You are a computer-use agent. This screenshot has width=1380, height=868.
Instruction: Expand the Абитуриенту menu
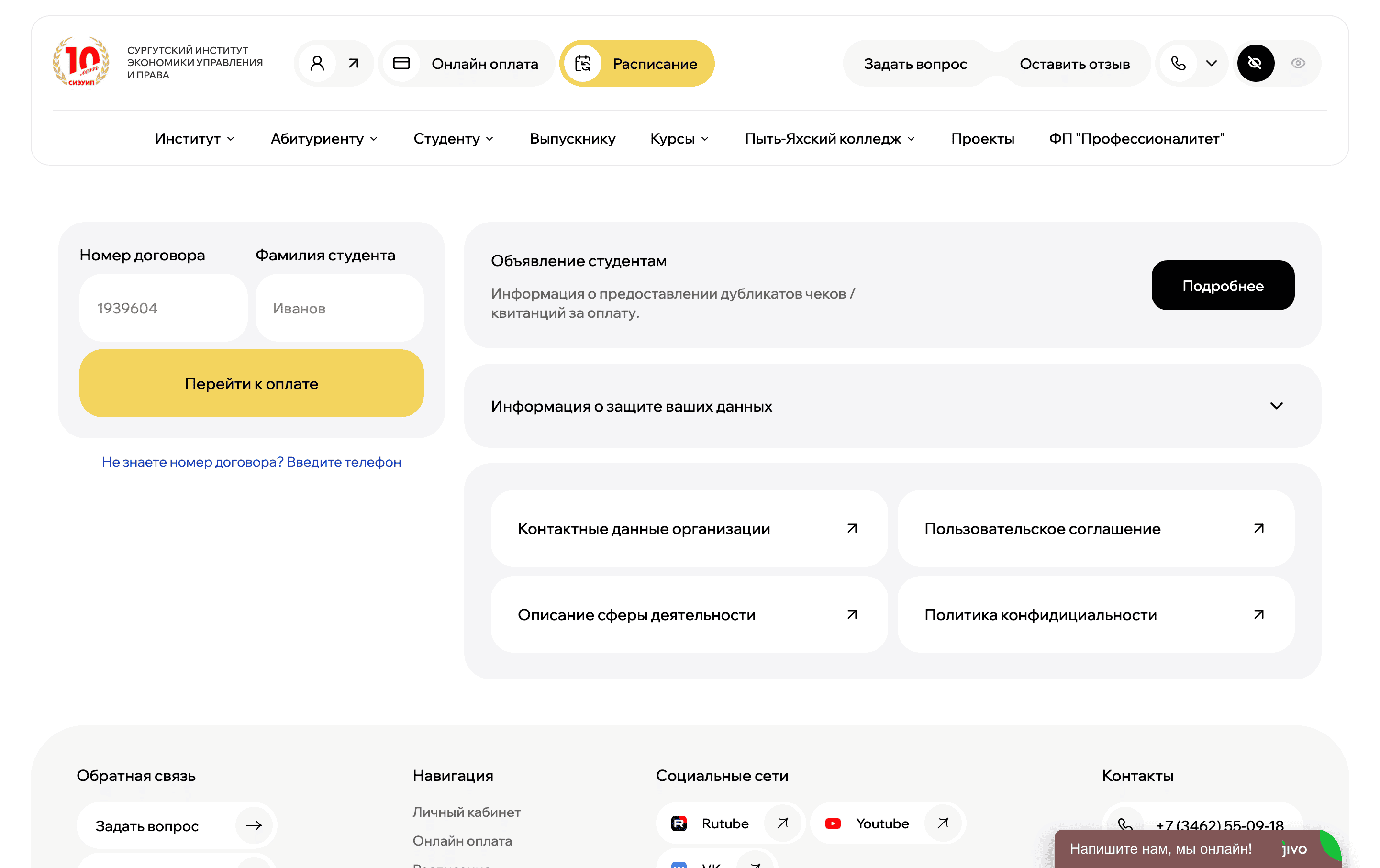pos(324,139)
